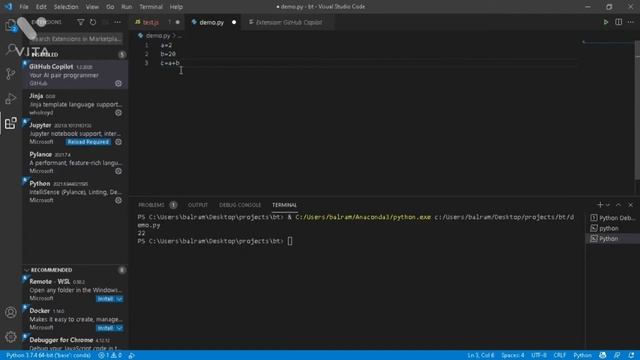Viewport: 640px width, 360px height.
Task: Switch to Extension GitHub Copilot tab
Action: pyautogui.click(x=288, y=22)
